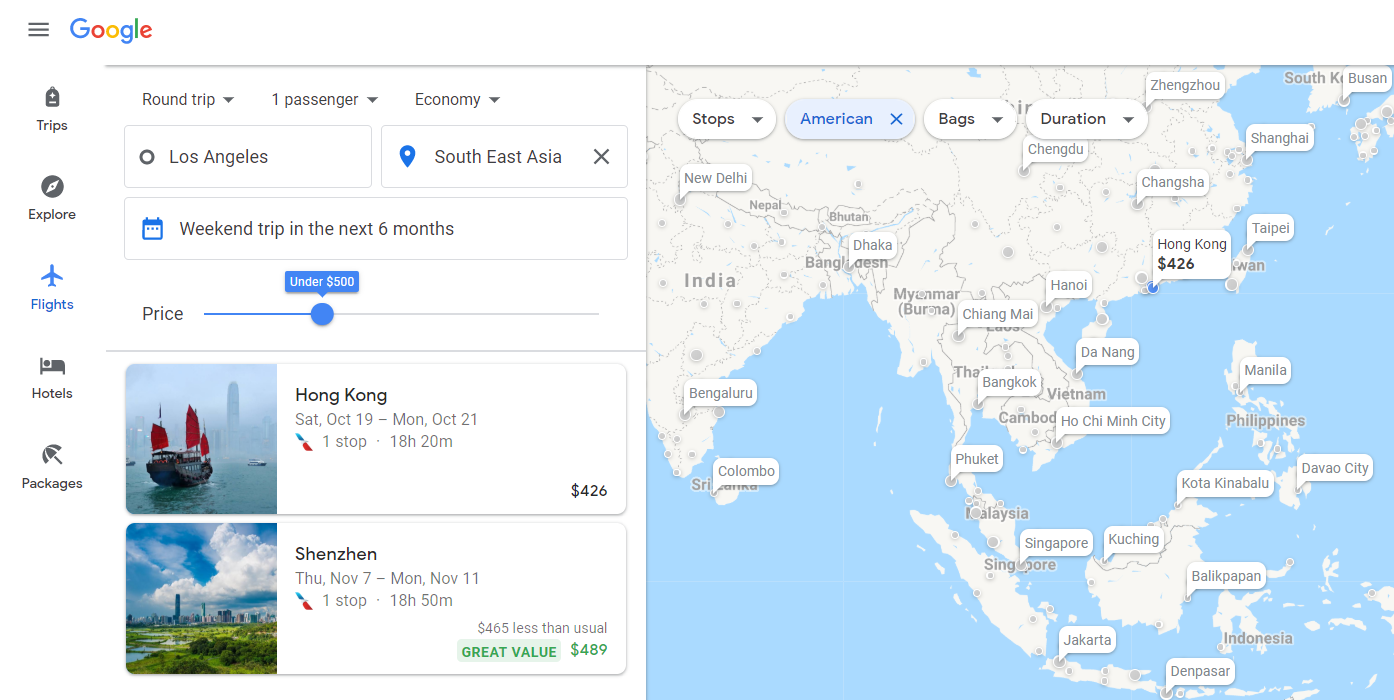1394x700 pixels.
Task: Expand the Round trip dropdown
Action: tap(188, 100)
